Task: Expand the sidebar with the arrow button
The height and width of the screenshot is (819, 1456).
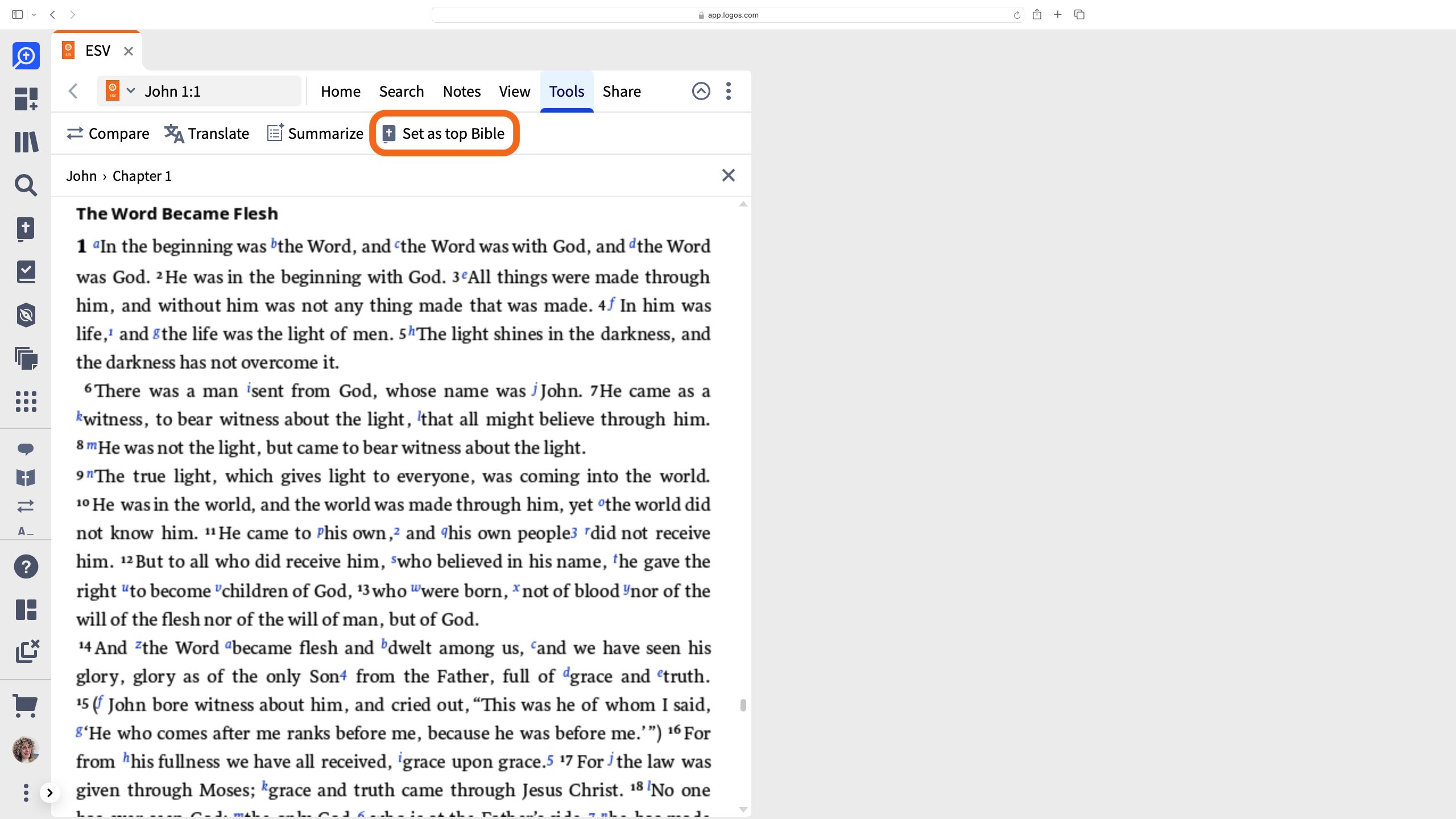Action: pos(50,793)
